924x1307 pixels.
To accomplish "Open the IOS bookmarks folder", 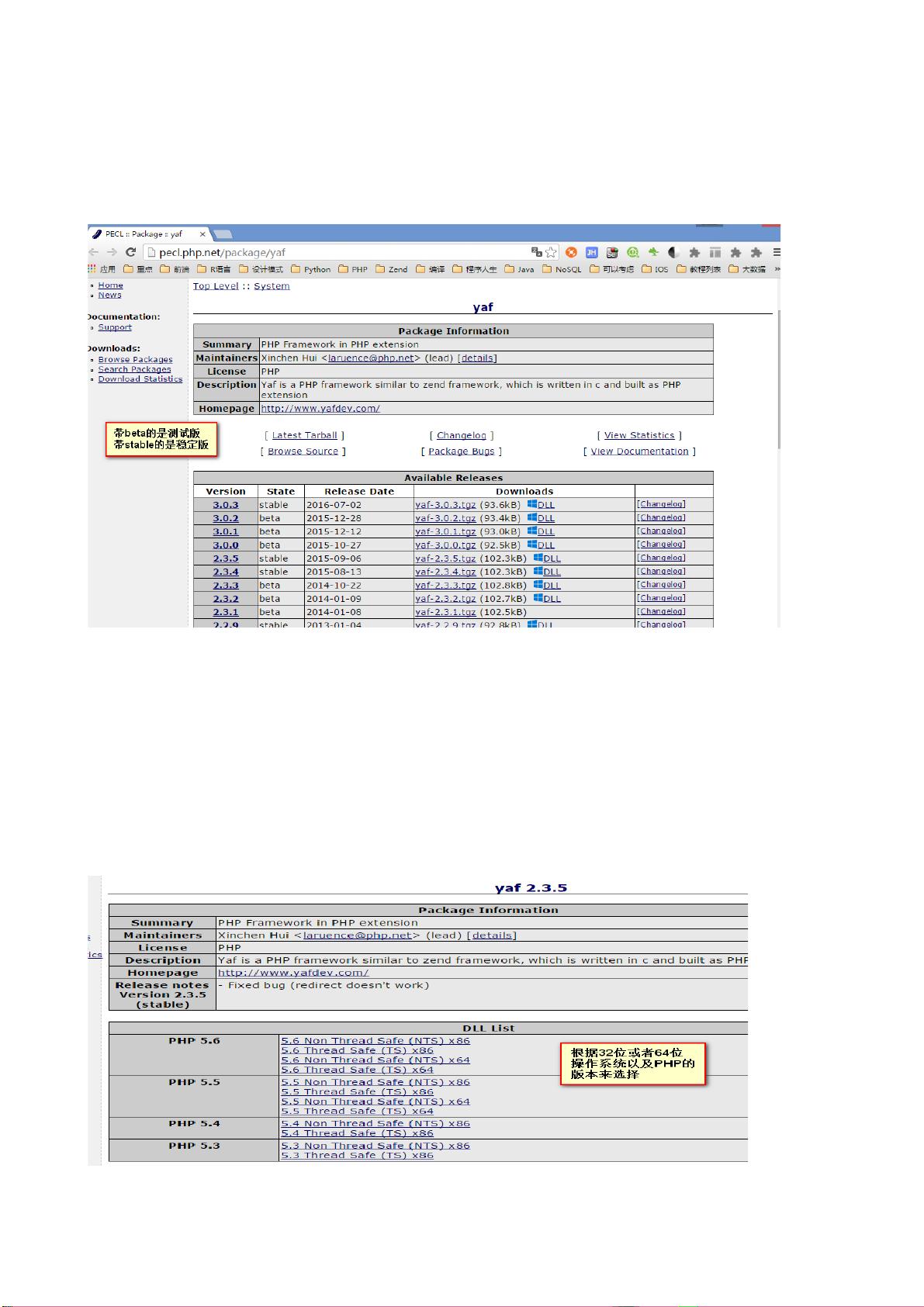I will click(x=655, y=269).
